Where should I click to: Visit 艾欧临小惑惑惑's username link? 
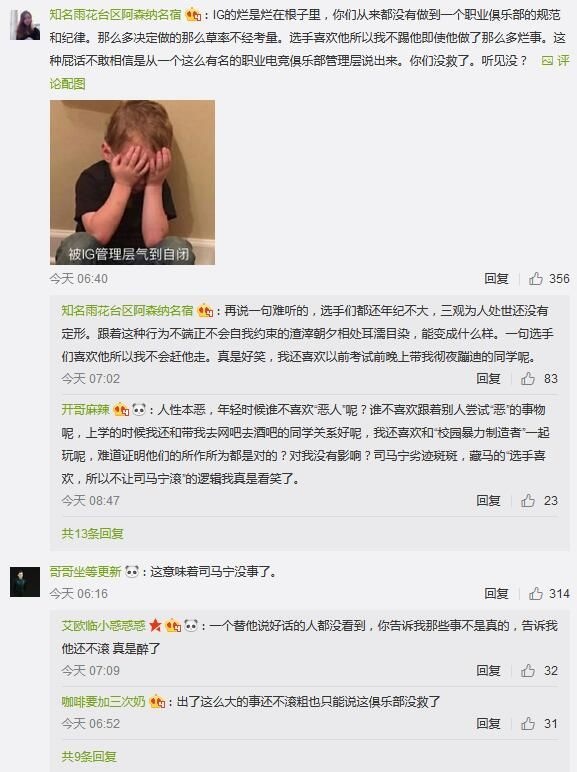(103, 626)
